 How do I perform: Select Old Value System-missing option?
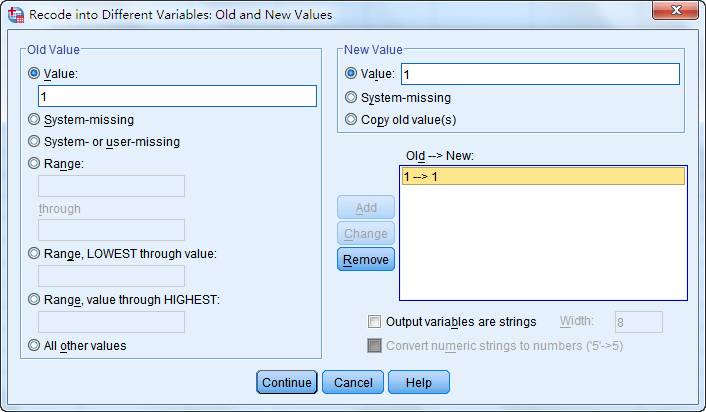click(x=34, y=119)
